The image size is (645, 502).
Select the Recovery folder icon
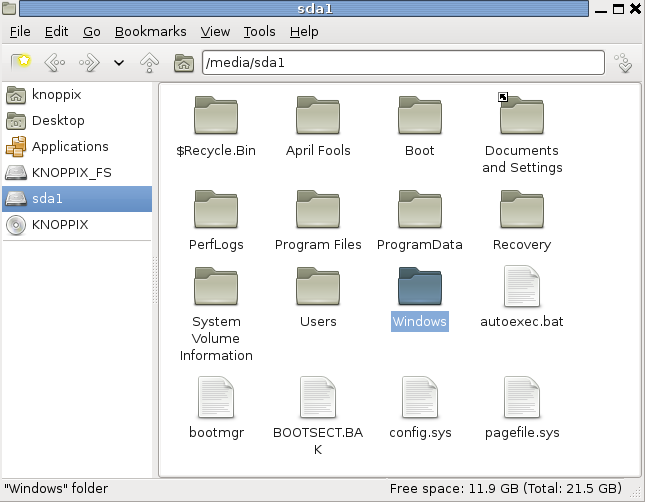(x=522, y=209)
